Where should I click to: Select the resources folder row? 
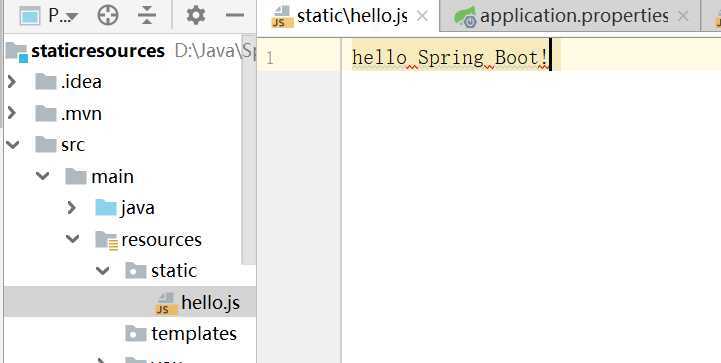[x=130, y=239]
